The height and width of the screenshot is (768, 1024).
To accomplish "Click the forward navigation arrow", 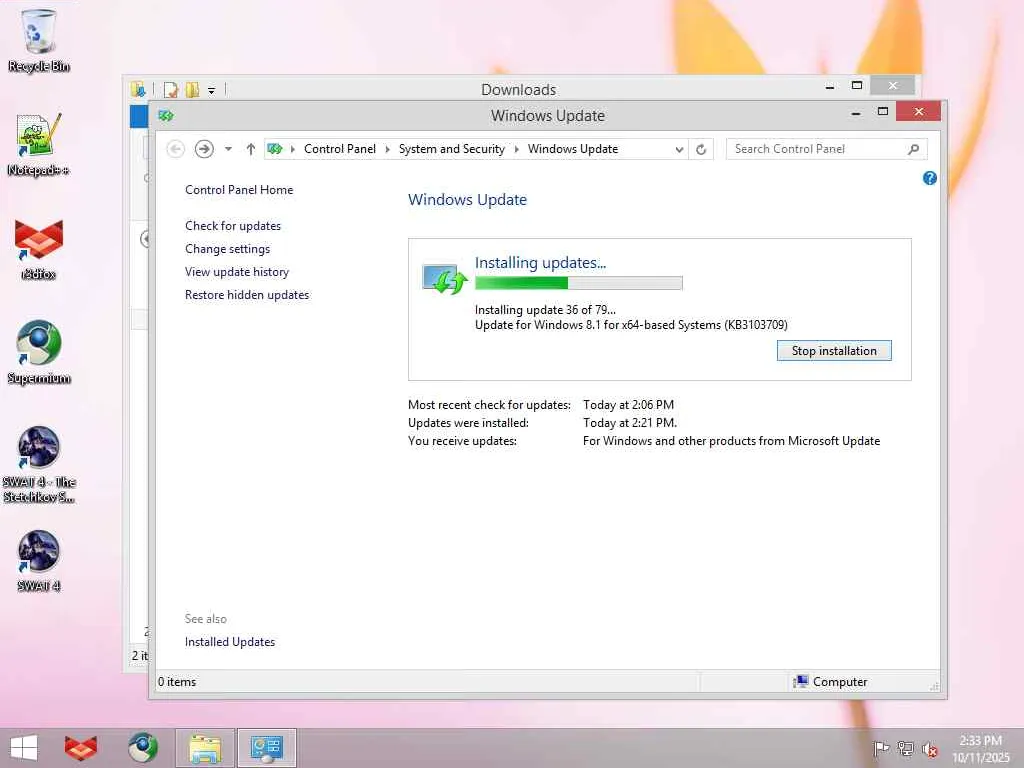I will click(x=204, y=150).
